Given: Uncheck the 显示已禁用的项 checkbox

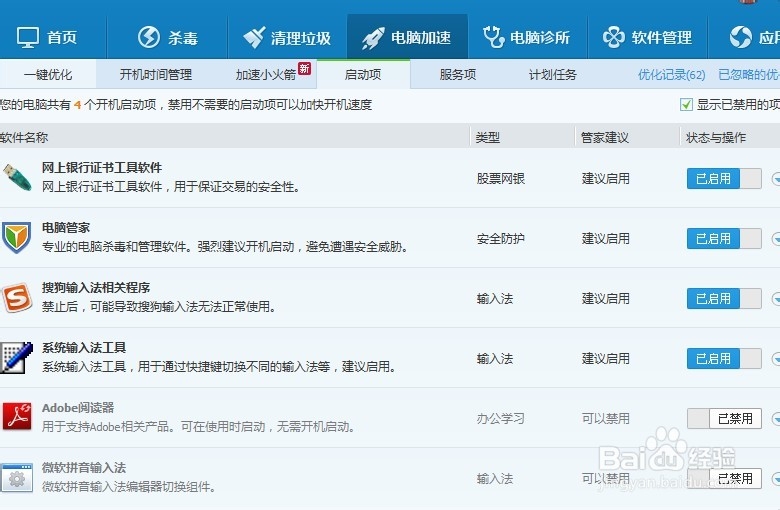Looking at the screenshot, I should pyautogui.click(x=686, y=104).
